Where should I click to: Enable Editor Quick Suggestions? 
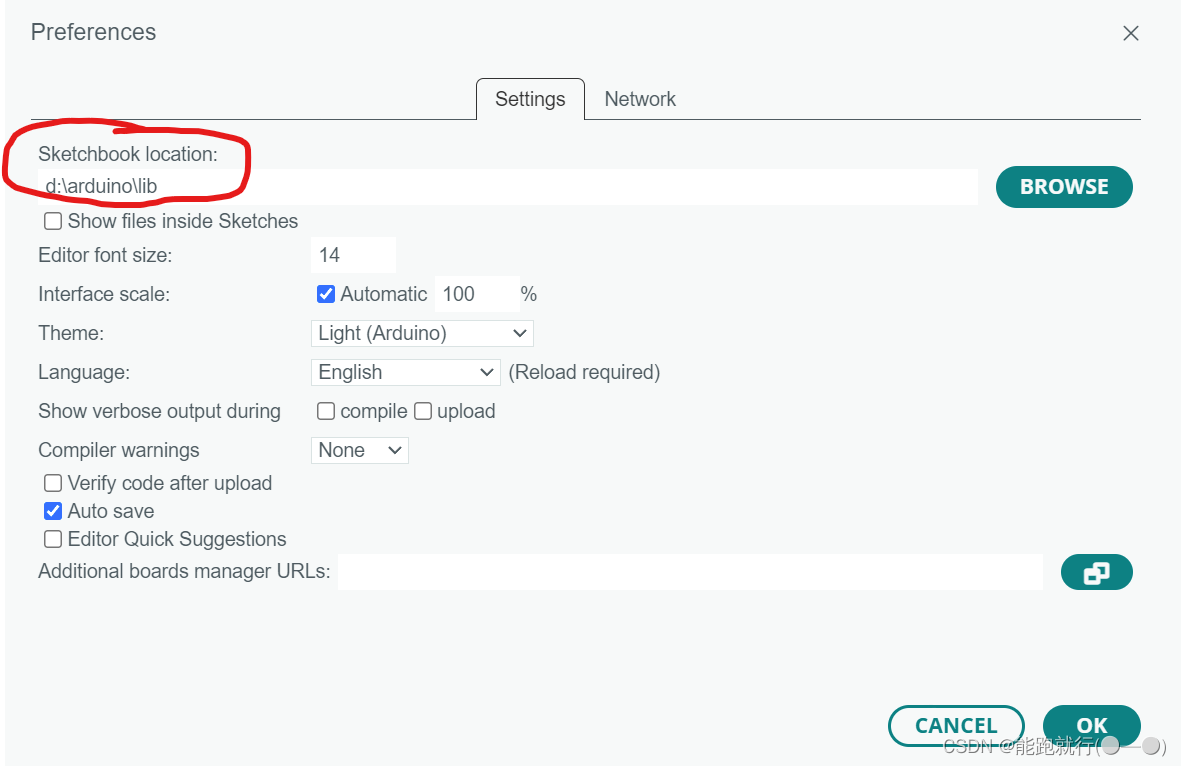pyautogui.click(x=53, y=539)
